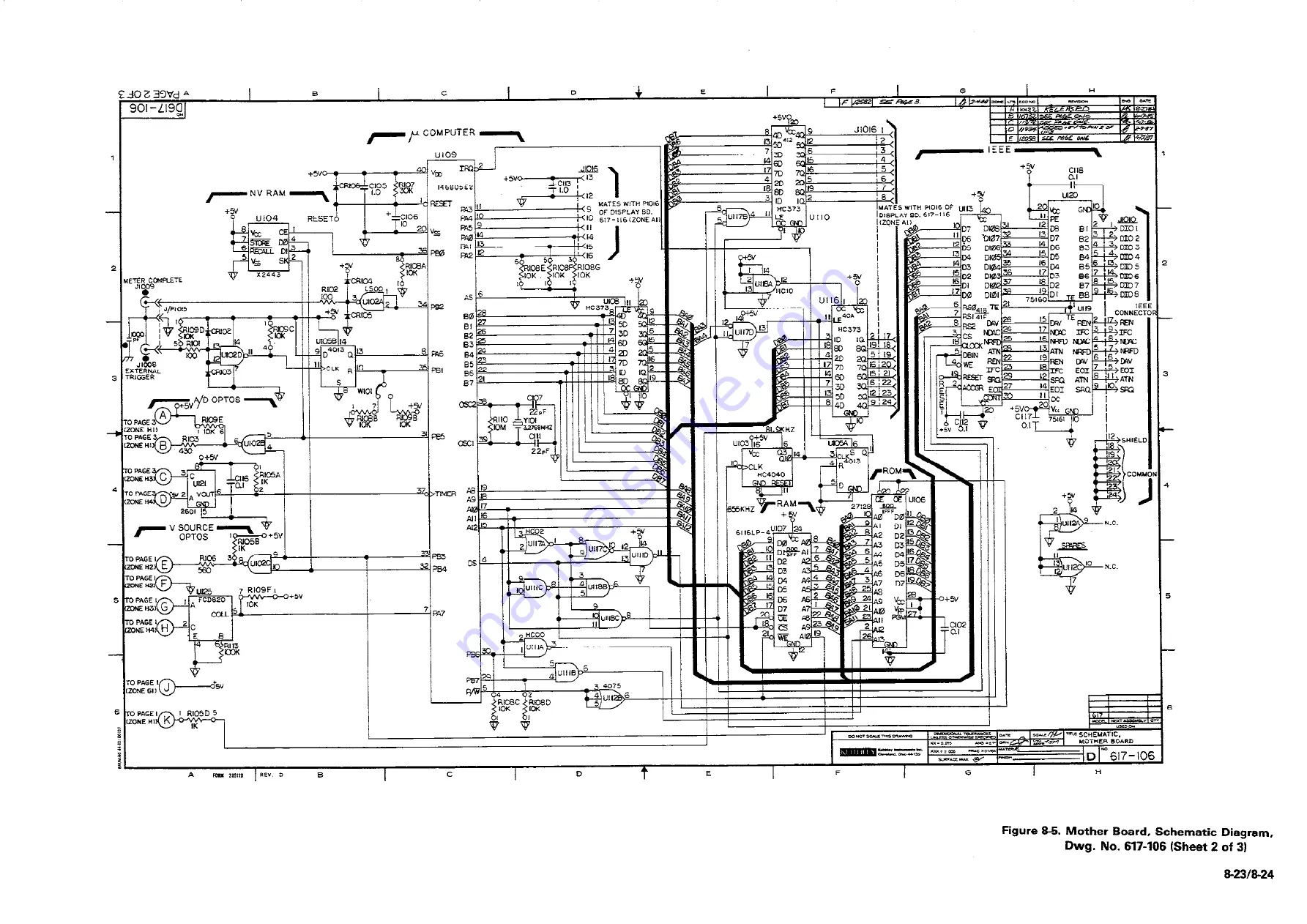Click the U112A spare gate symbol
The width and height of the screenshot is (1307, 924).
1070,522
